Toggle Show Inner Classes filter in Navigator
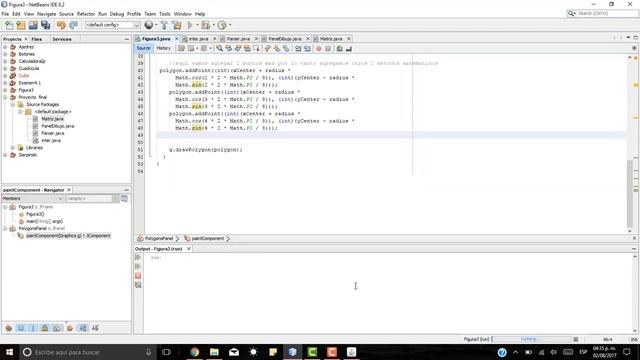This screenshot has height=360, width=640. click(57, 328)
